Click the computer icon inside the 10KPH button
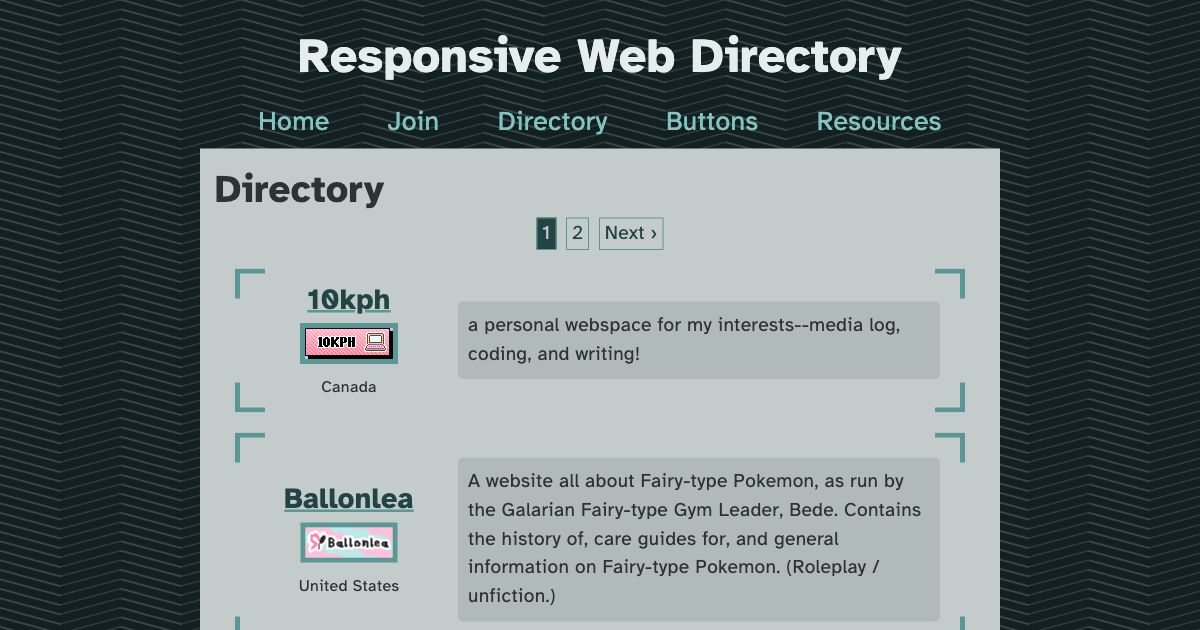Viewport: 1200px width, 630px height. 375,342
